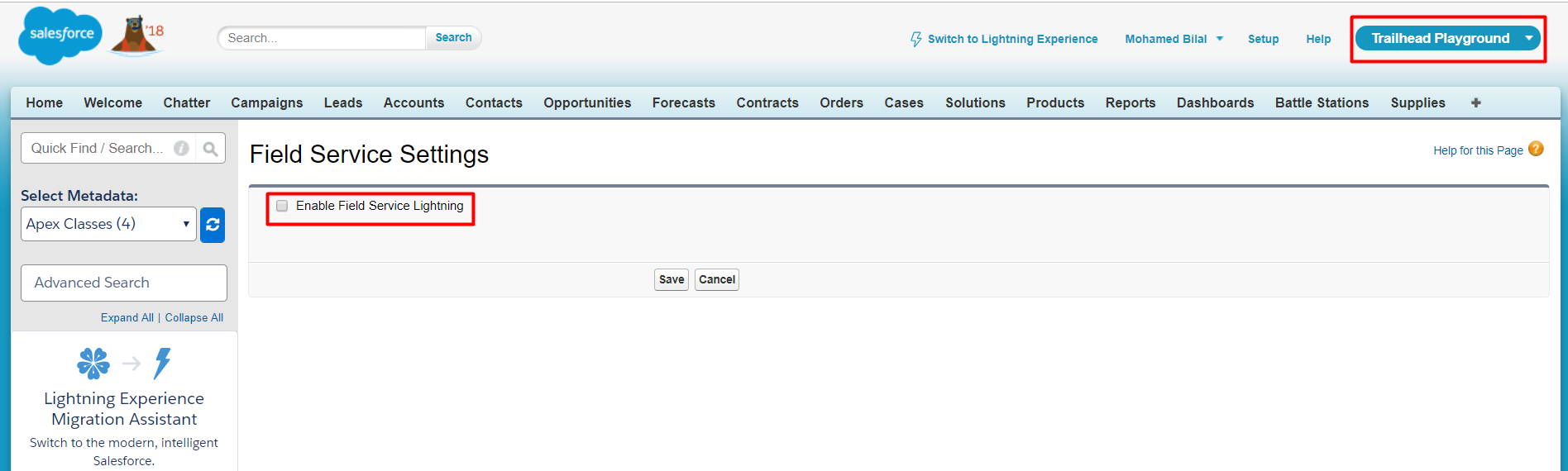Go to the Reports tab
The height and width of the screenshot is (471, 1568).
[x=1131, y=102]
